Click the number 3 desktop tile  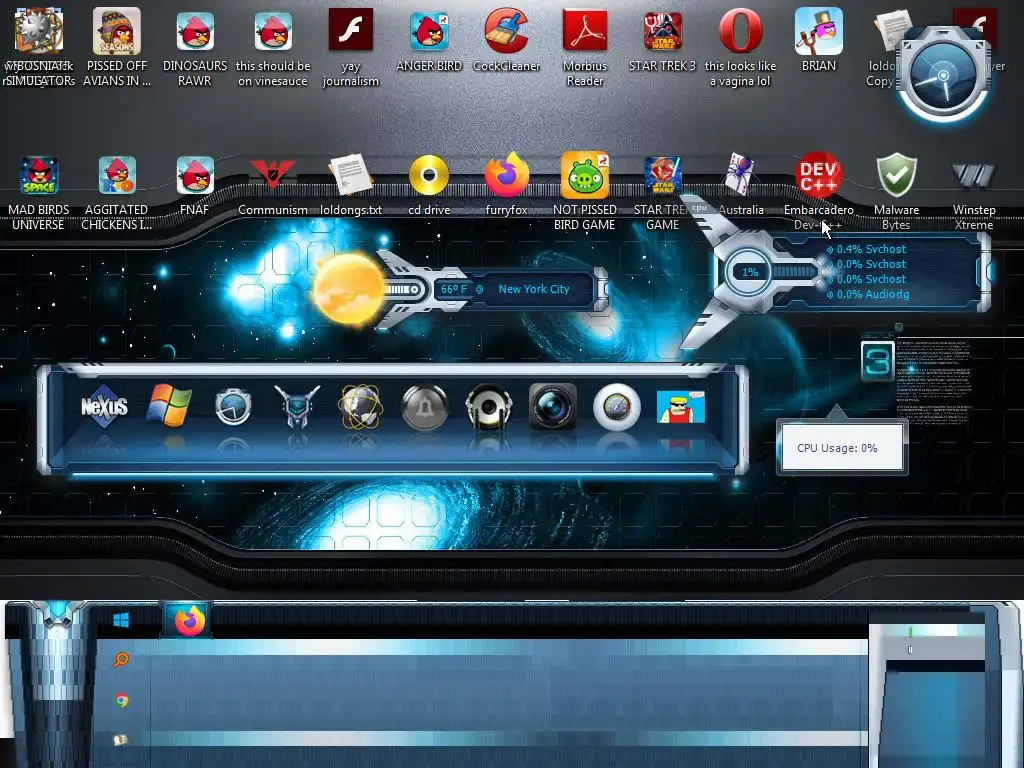[877, 361]
